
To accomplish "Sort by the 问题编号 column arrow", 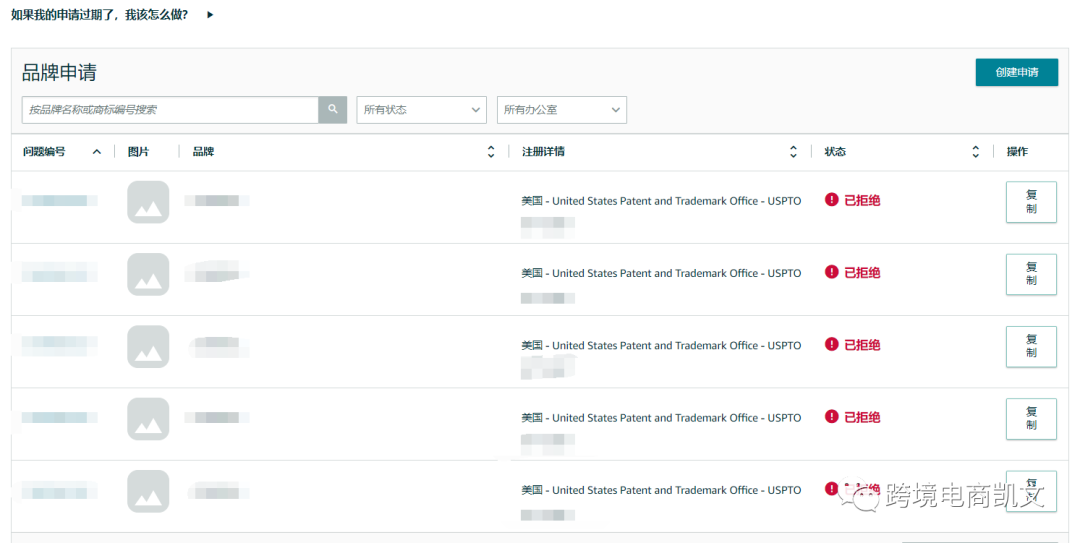I will [96, 152].
